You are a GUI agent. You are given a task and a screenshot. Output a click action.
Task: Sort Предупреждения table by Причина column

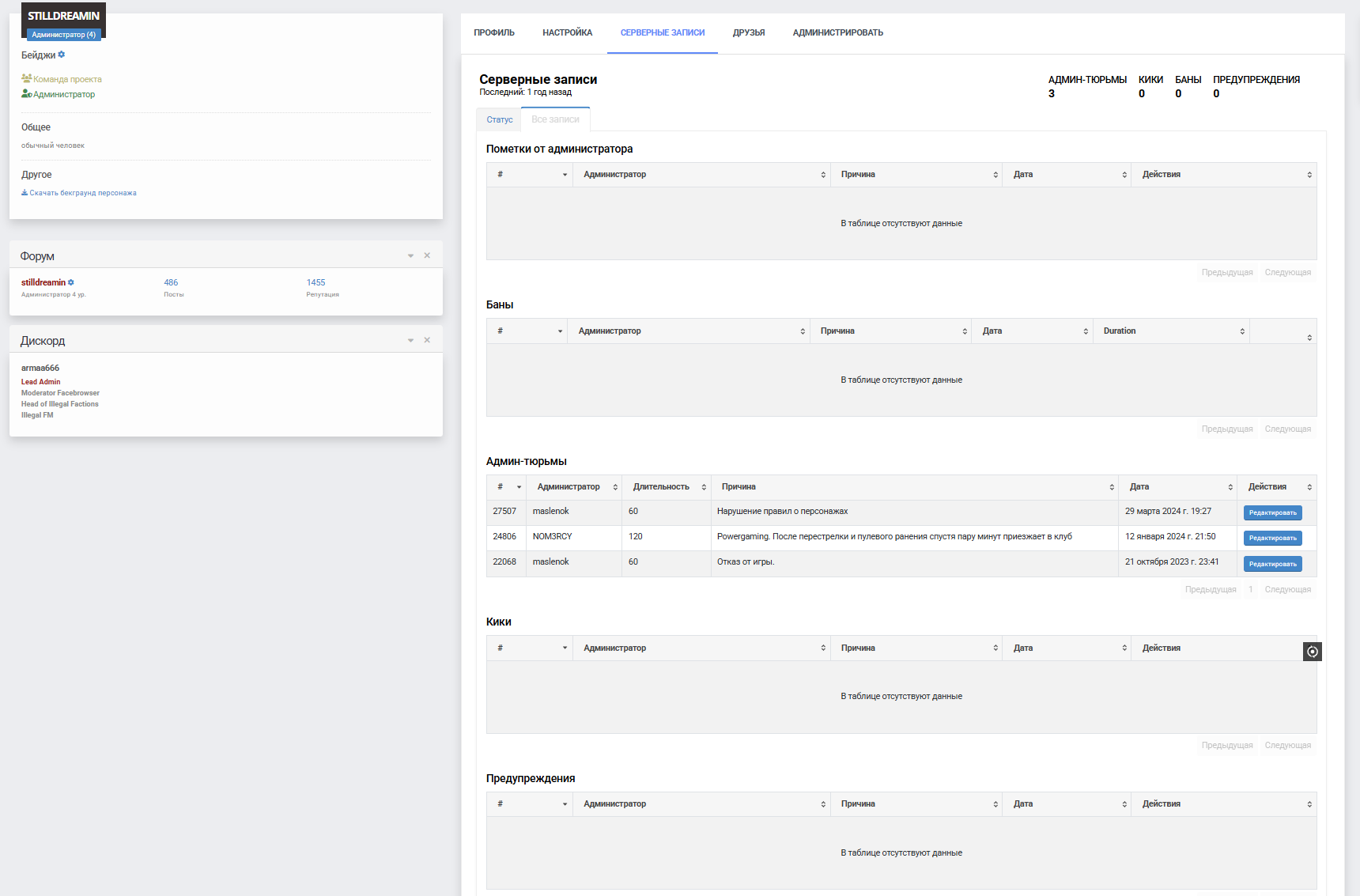(x=916, y=804)
